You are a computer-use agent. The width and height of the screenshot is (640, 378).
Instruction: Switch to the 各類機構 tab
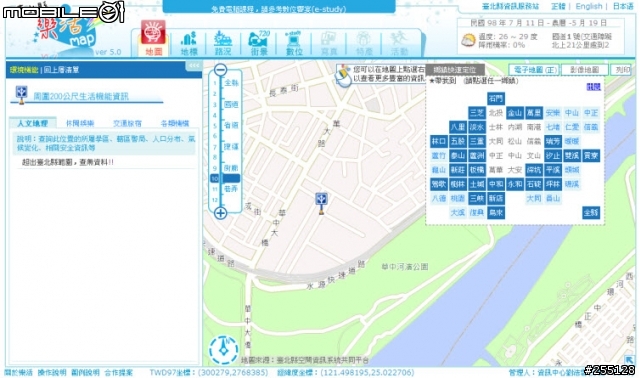pos(175,123)
